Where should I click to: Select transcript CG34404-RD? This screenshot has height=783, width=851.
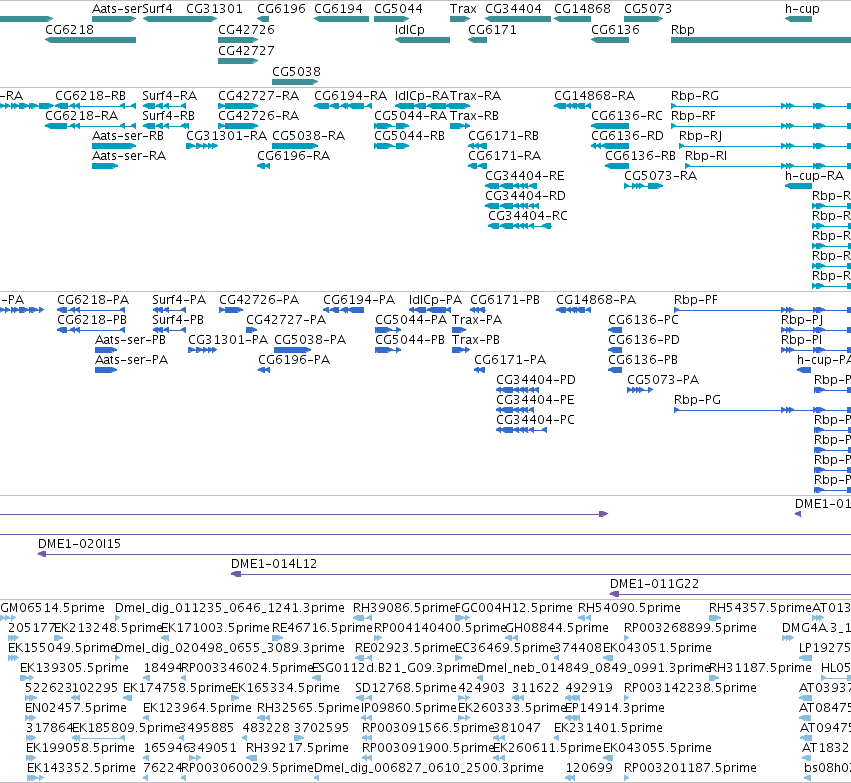pyautogui.click(x=512, y=206)
